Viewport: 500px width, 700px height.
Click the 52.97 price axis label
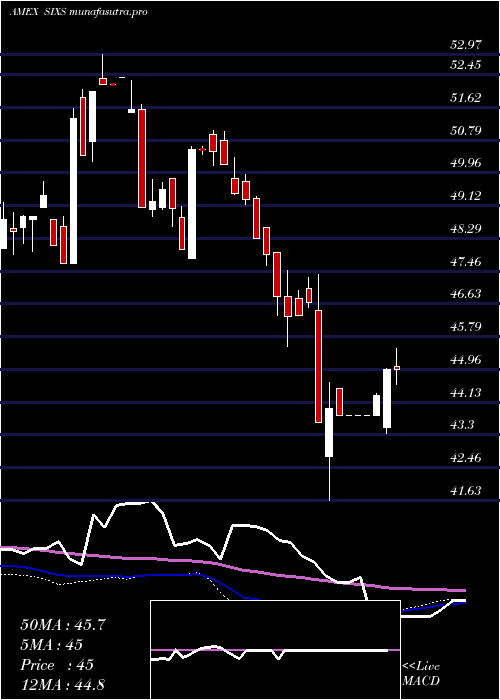coord(466,45)
